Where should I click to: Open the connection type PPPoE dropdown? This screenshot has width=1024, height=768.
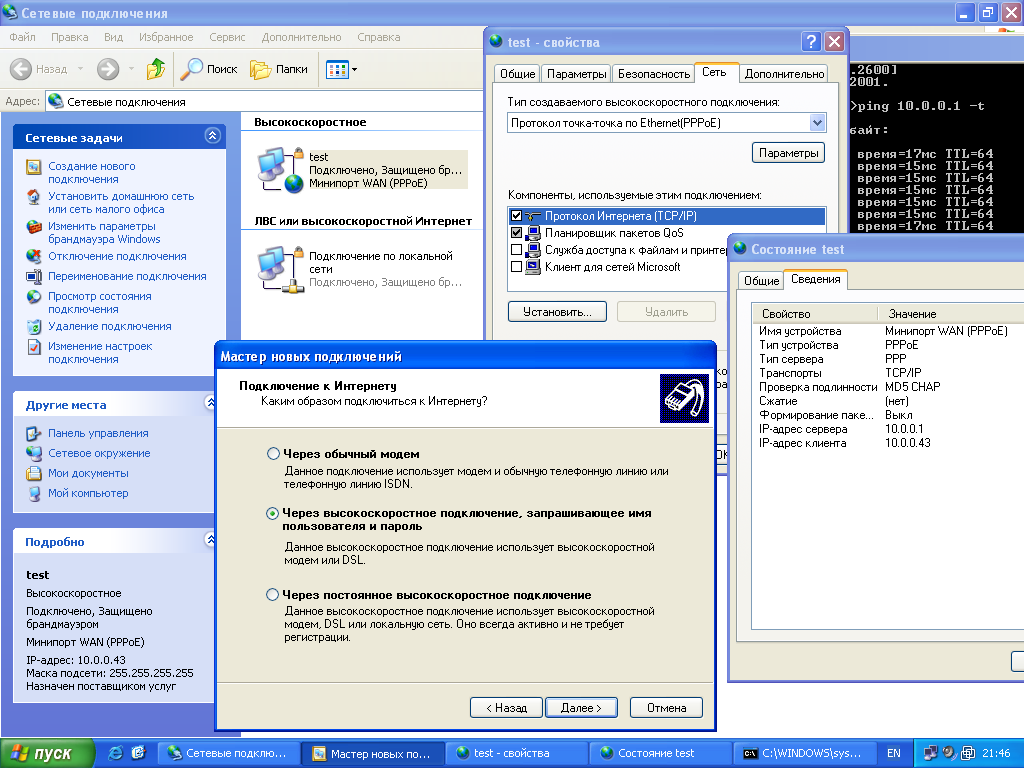click(x=817, y=123)
